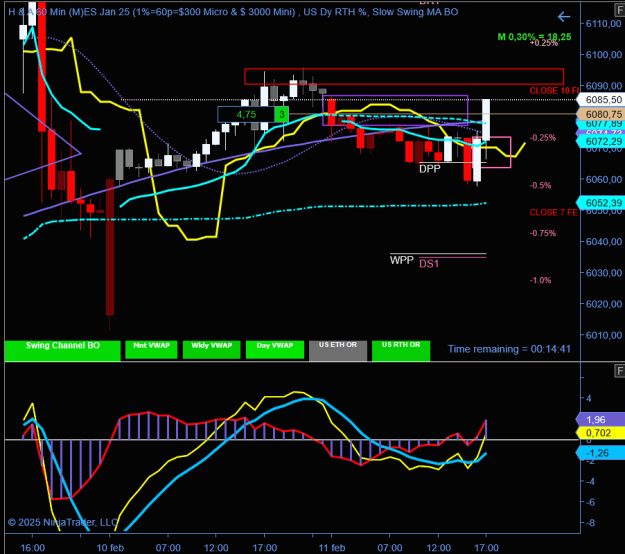Click the 6052,39 cyan price marker
625x554 pixels.
(602, 203)
